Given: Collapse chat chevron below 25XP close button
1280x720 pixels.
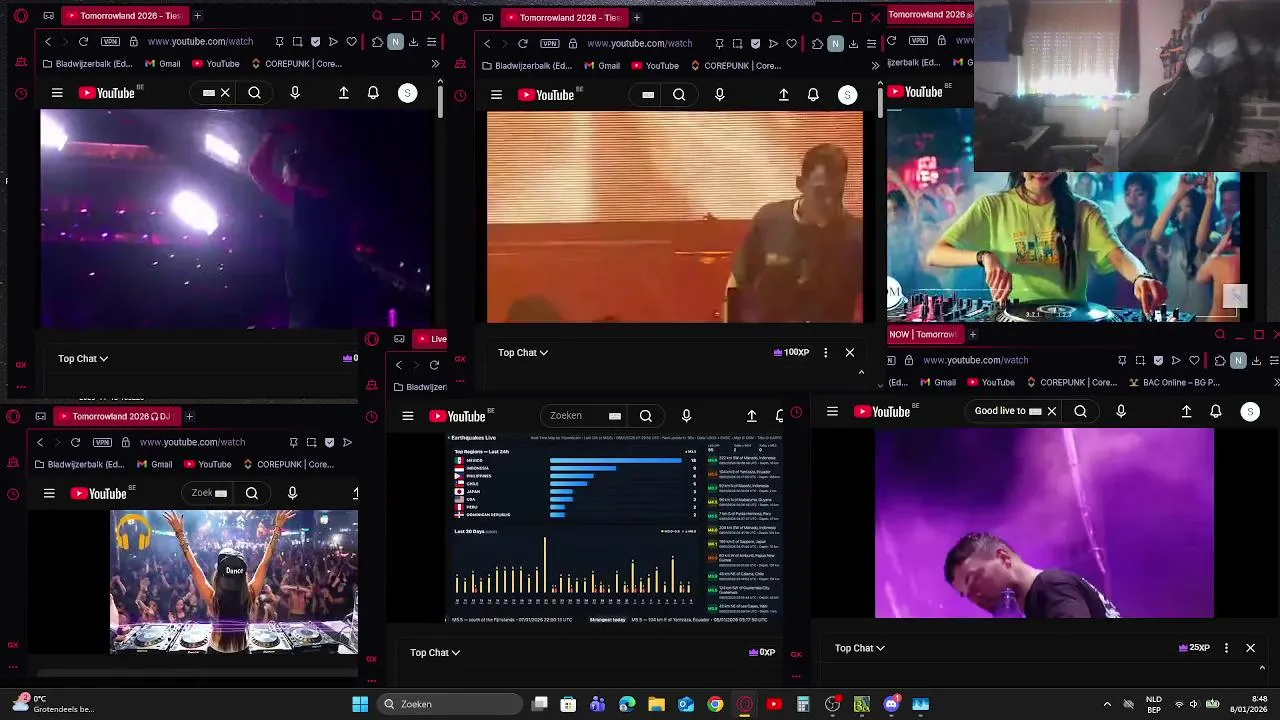Looking at the screenshot, I should 1262,668.
